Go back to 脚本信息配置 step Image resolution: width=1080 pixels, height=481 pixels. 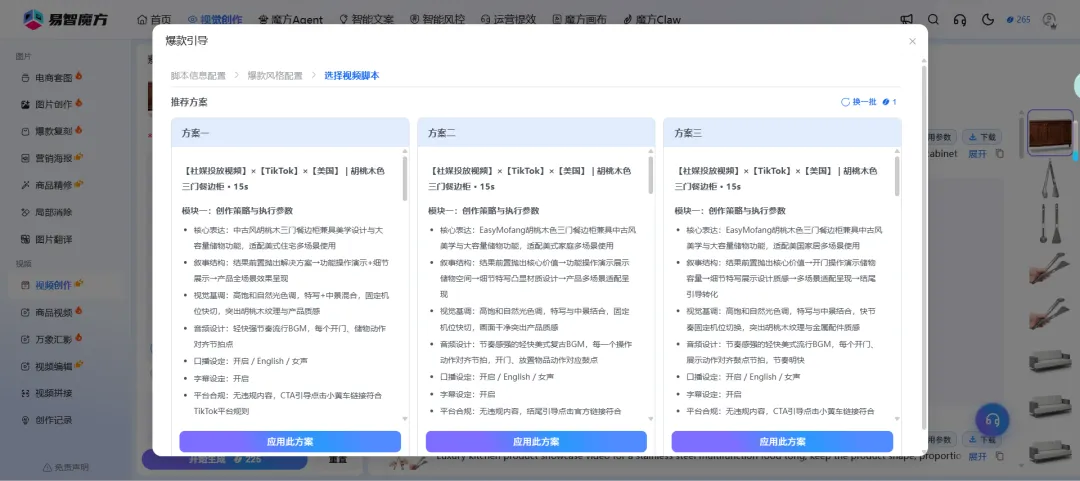(198, 76)
